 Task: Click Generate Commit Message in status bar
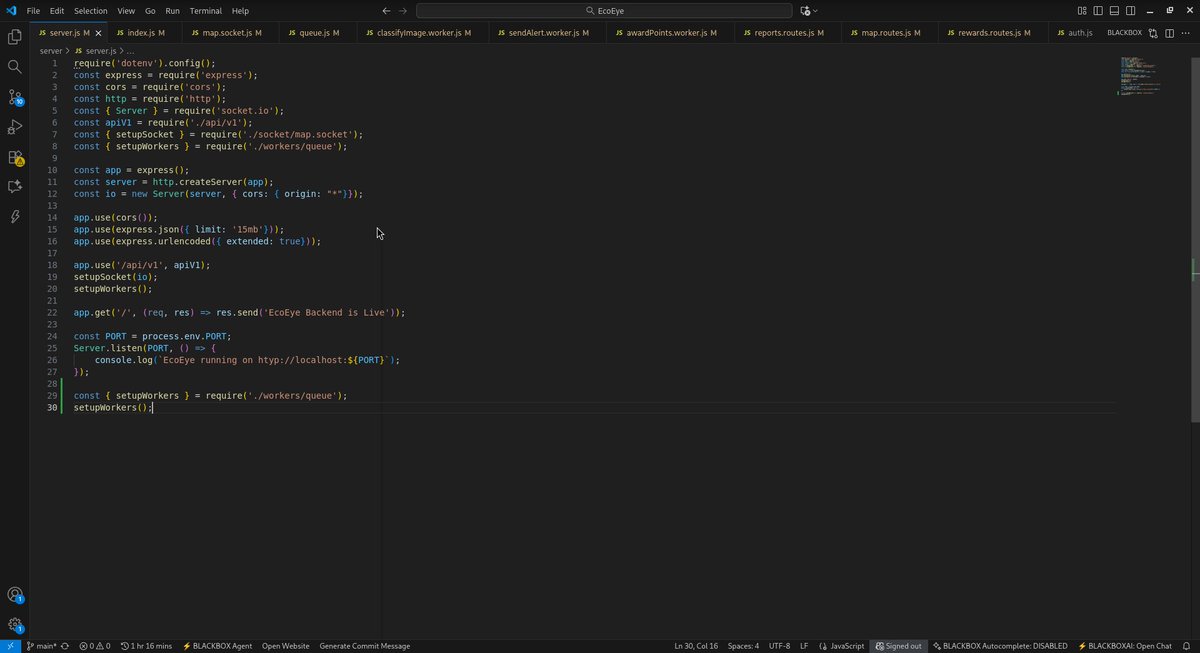364,646
